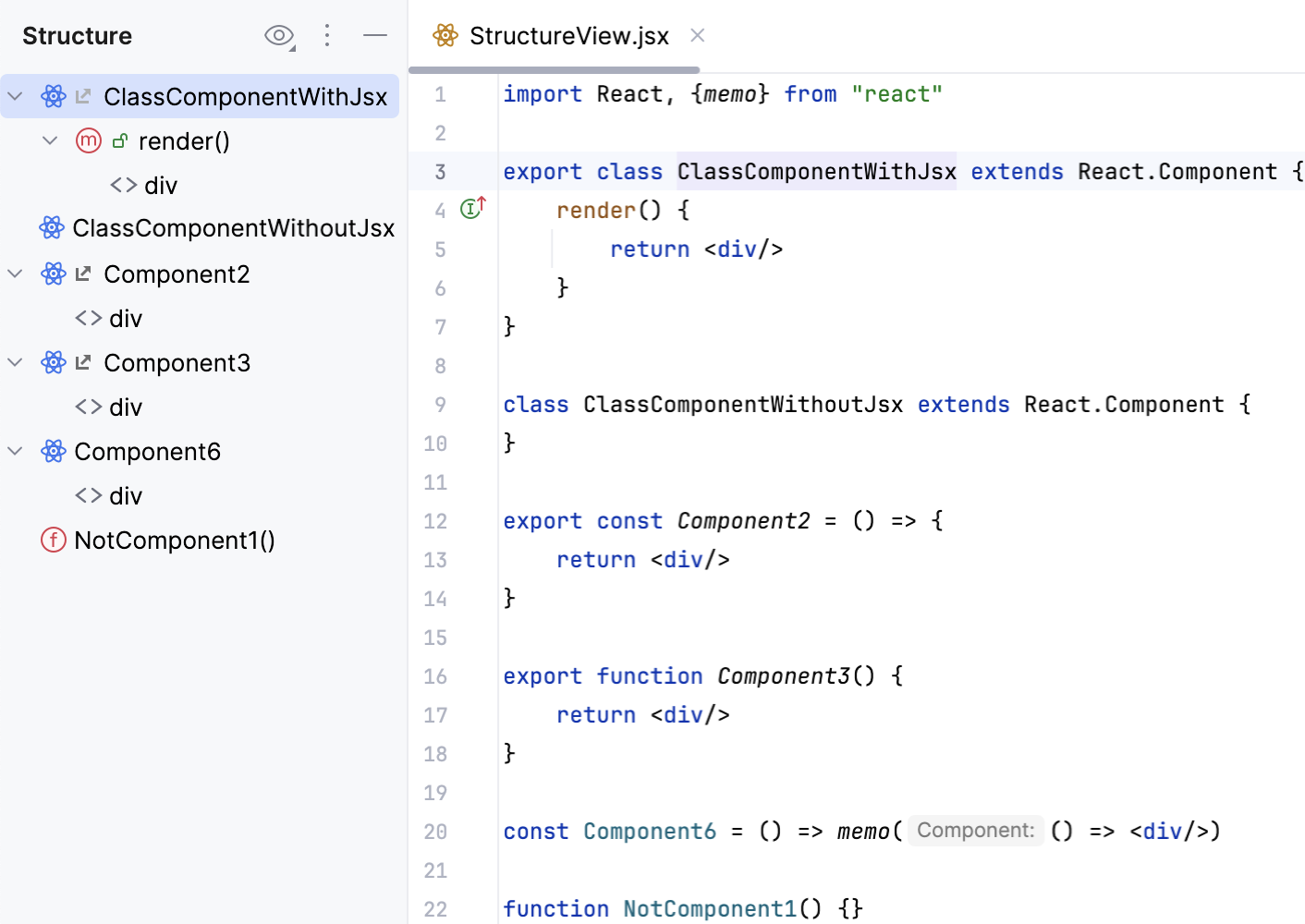This screenshot has width=1305, height=924.
Task: Click the export arrow icon beside Component3
Action: (82, 362)
